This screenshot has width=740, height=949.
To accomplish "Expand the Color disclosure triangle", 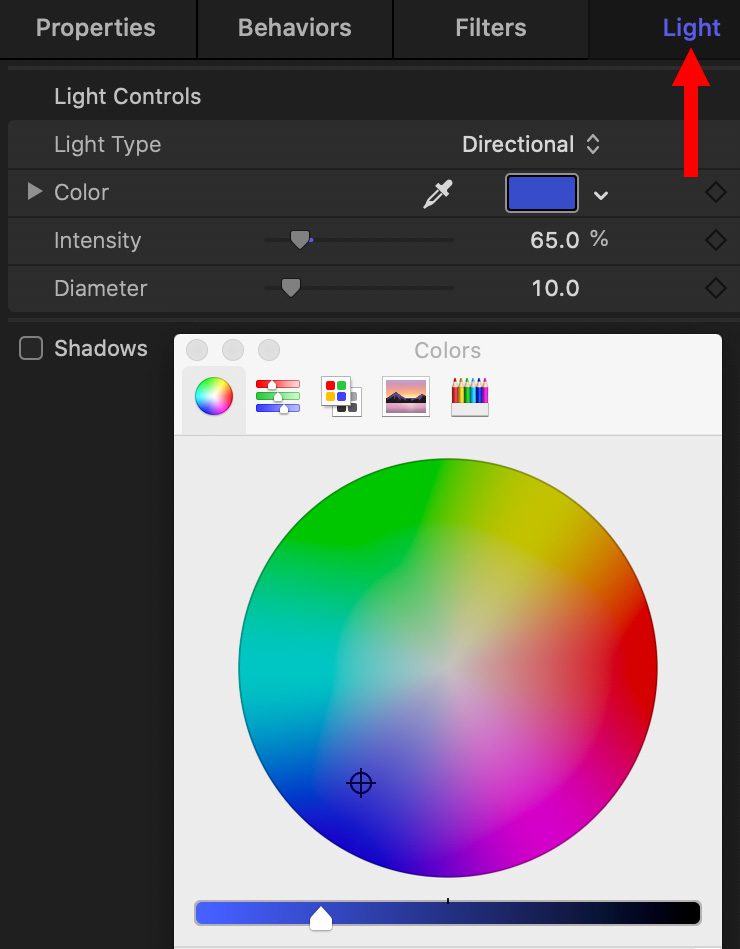I will tap(34, 192).
